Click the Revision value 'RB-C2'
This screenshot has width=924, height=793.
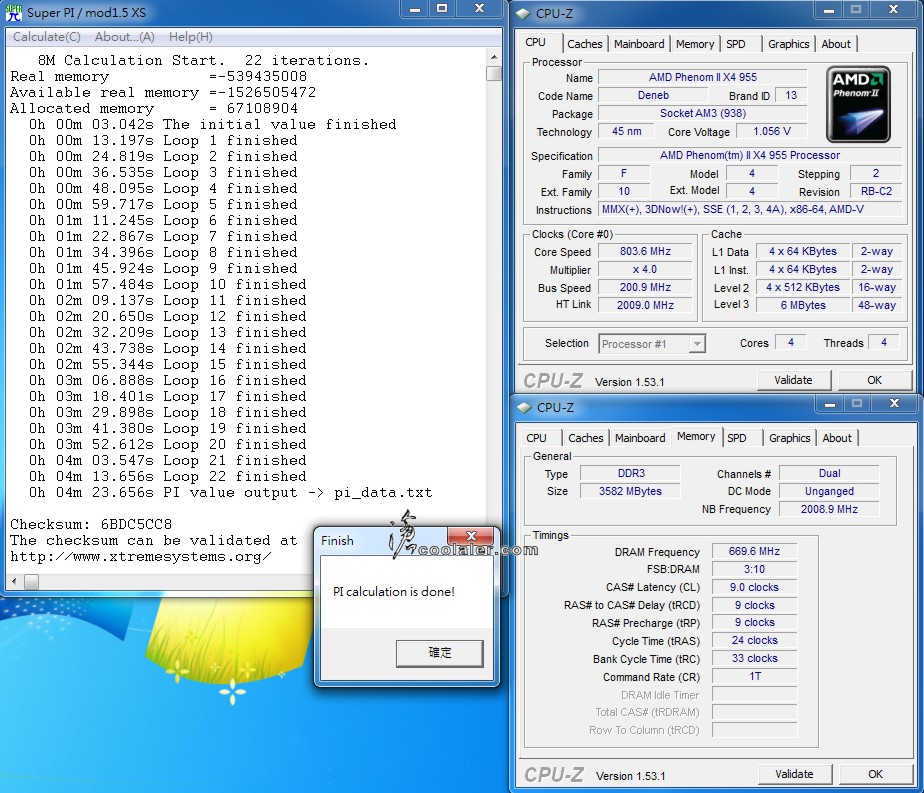click(876, 191)
